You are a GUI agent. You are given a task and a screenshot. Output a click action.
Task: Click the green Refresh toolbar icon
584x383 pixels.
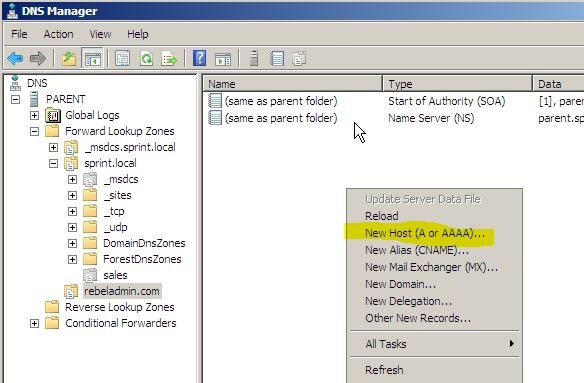[x=146, y=58]
